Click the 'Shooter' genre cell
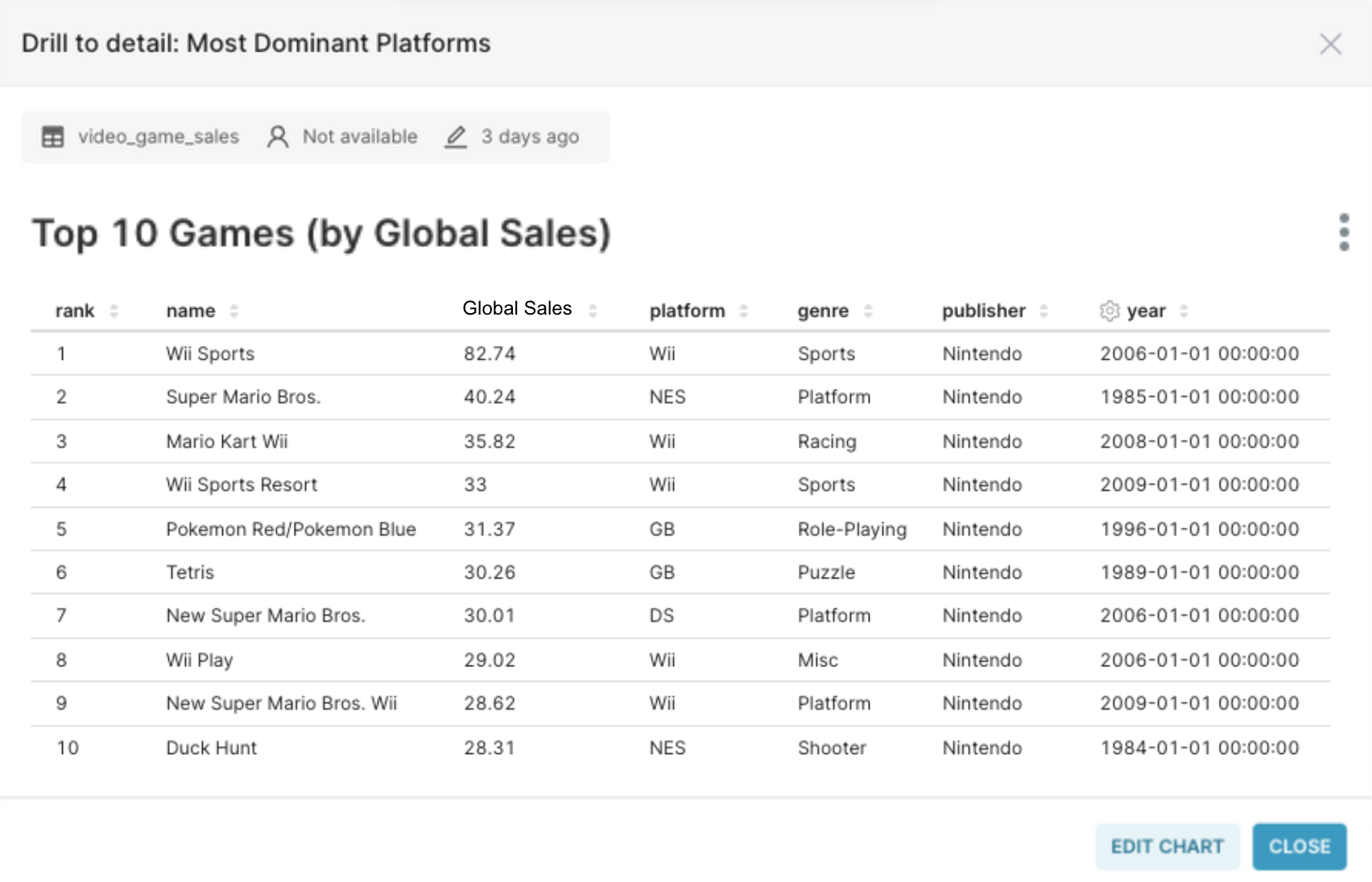The image size is (1372, 882). click(x=832, y=748)
